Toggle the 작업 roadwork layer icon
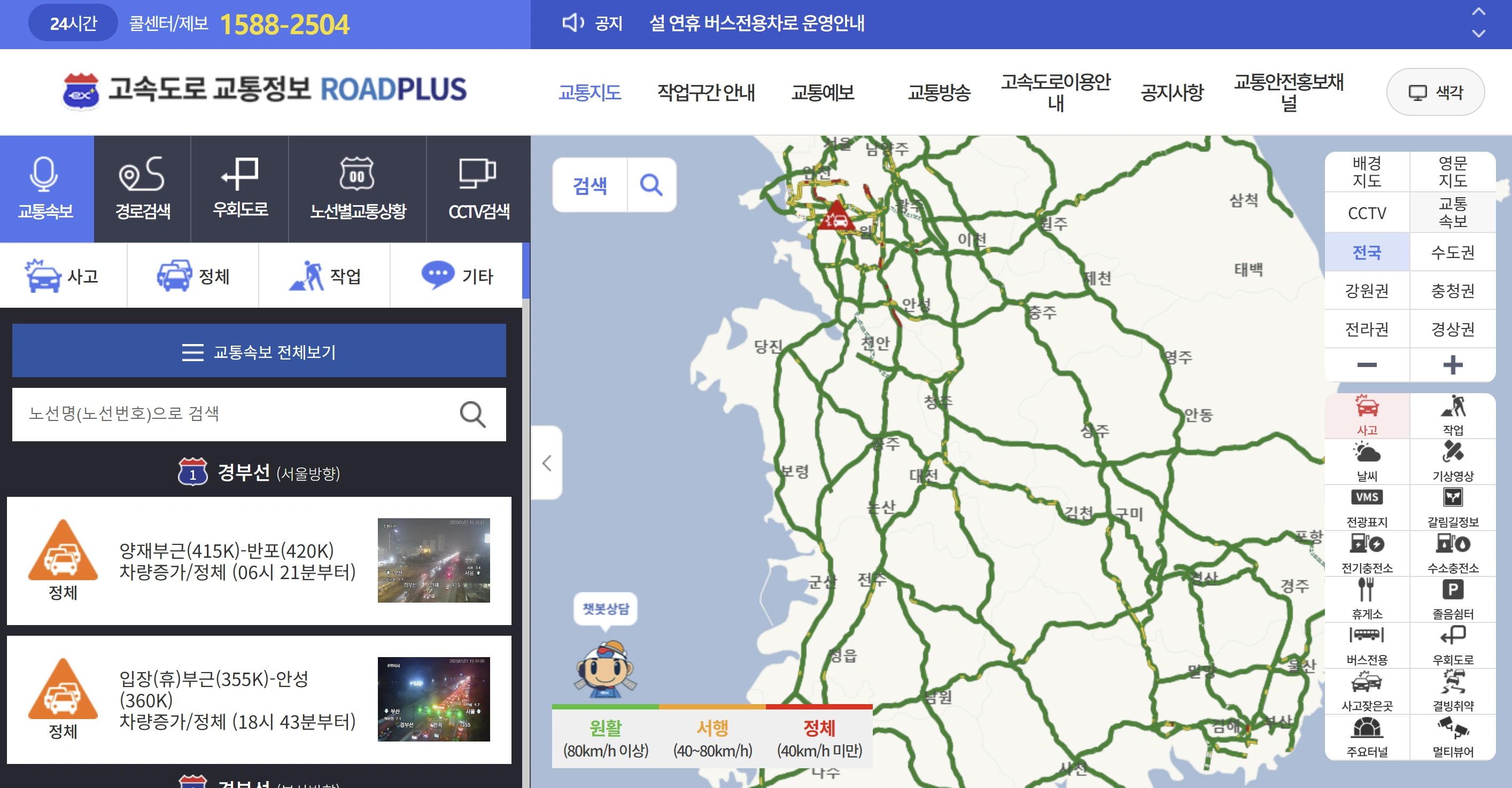Viewport: 1512px width, 788px height. (x=1453, y=416)
